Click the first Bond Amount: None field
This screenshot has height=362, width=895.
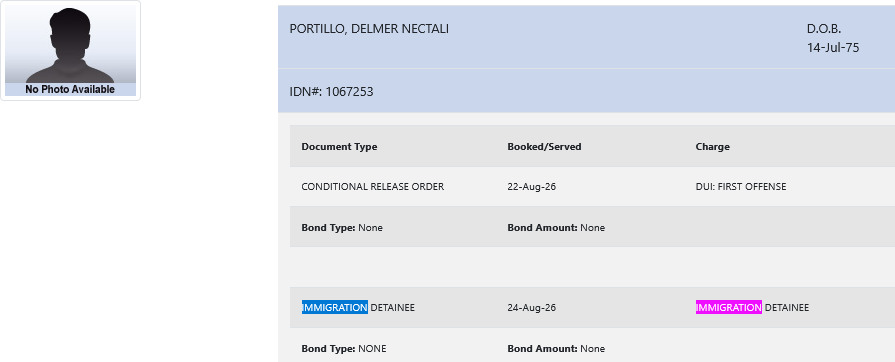[x=556, y=228]
